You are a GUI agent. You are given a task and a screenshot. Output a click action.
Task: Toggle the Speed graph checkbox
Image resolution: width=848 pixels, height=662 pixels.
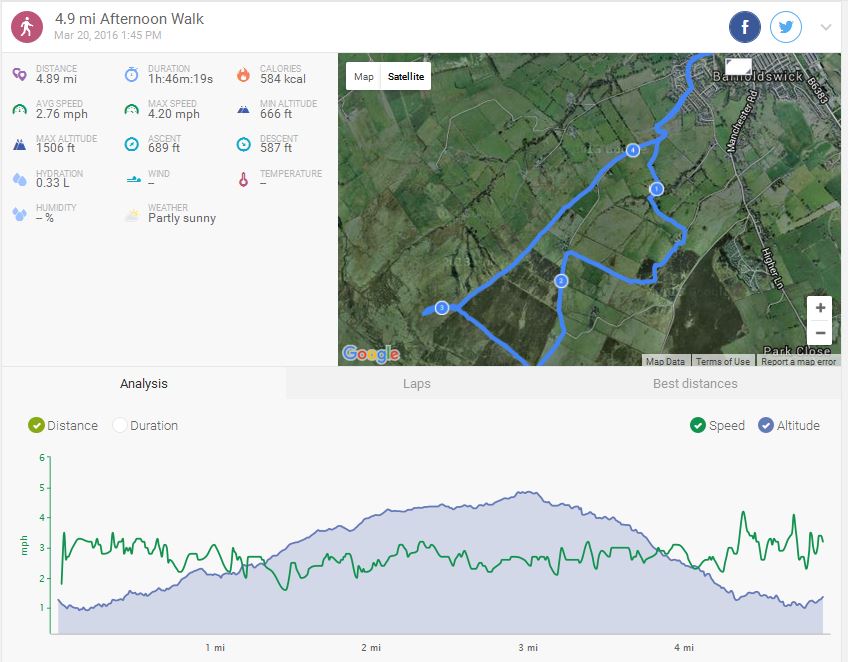click(x=698, y=425)
